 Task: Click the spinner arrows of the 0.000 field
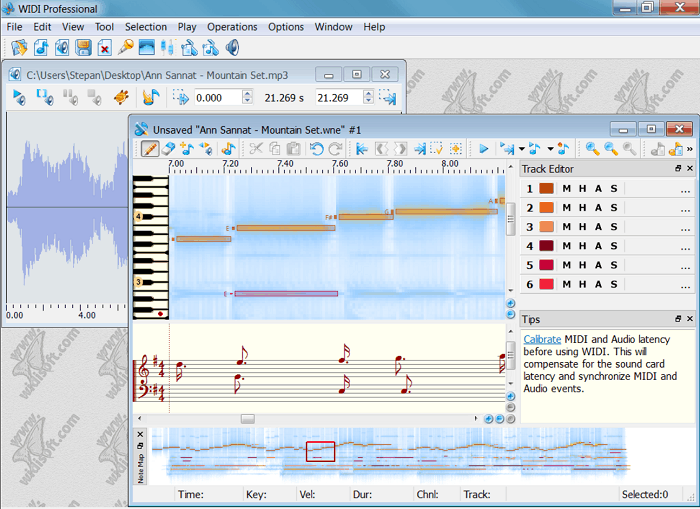click(247, 97)
